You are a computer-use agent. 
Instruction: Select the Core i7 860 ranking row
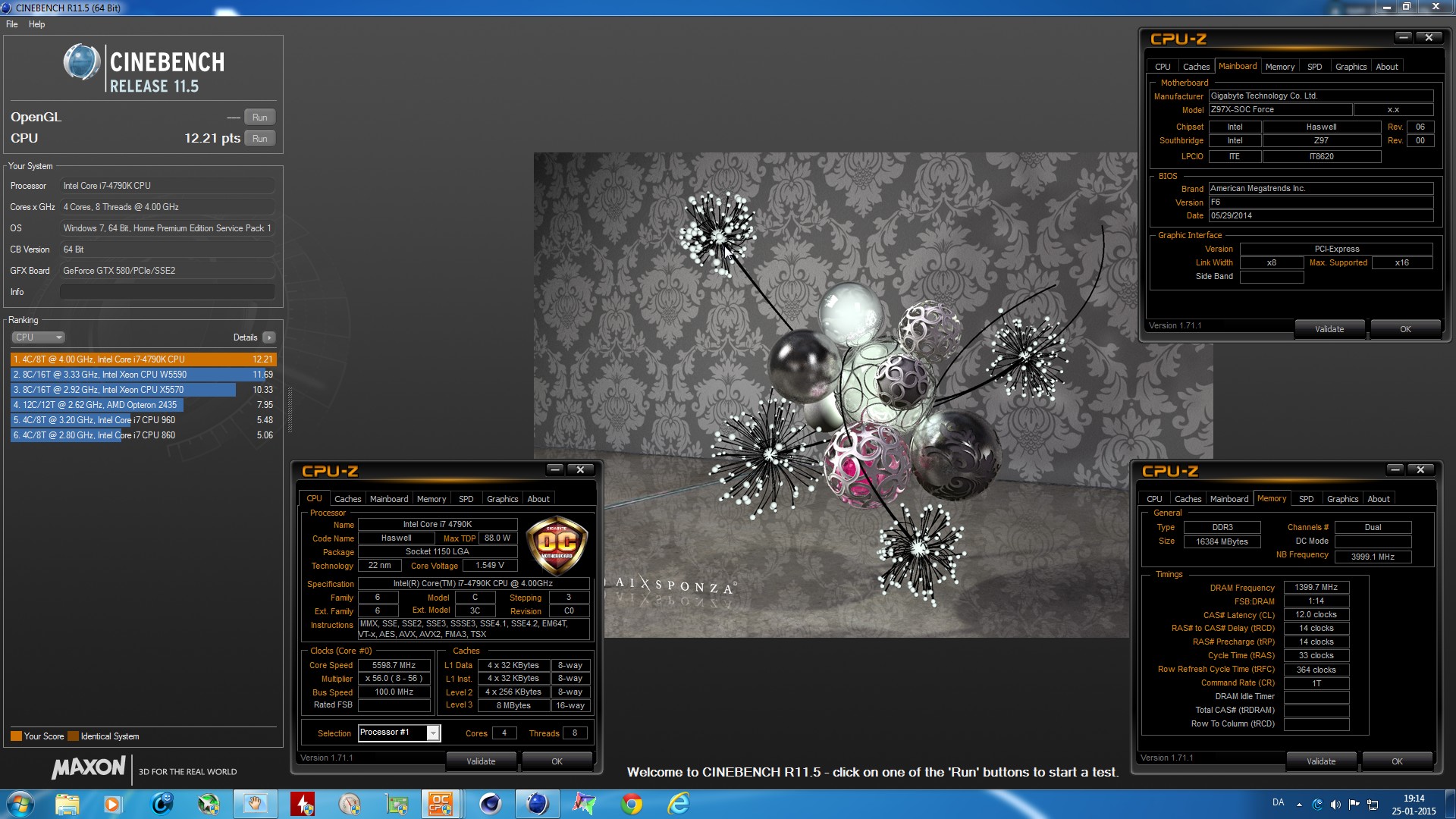click(x=143, y=435)
